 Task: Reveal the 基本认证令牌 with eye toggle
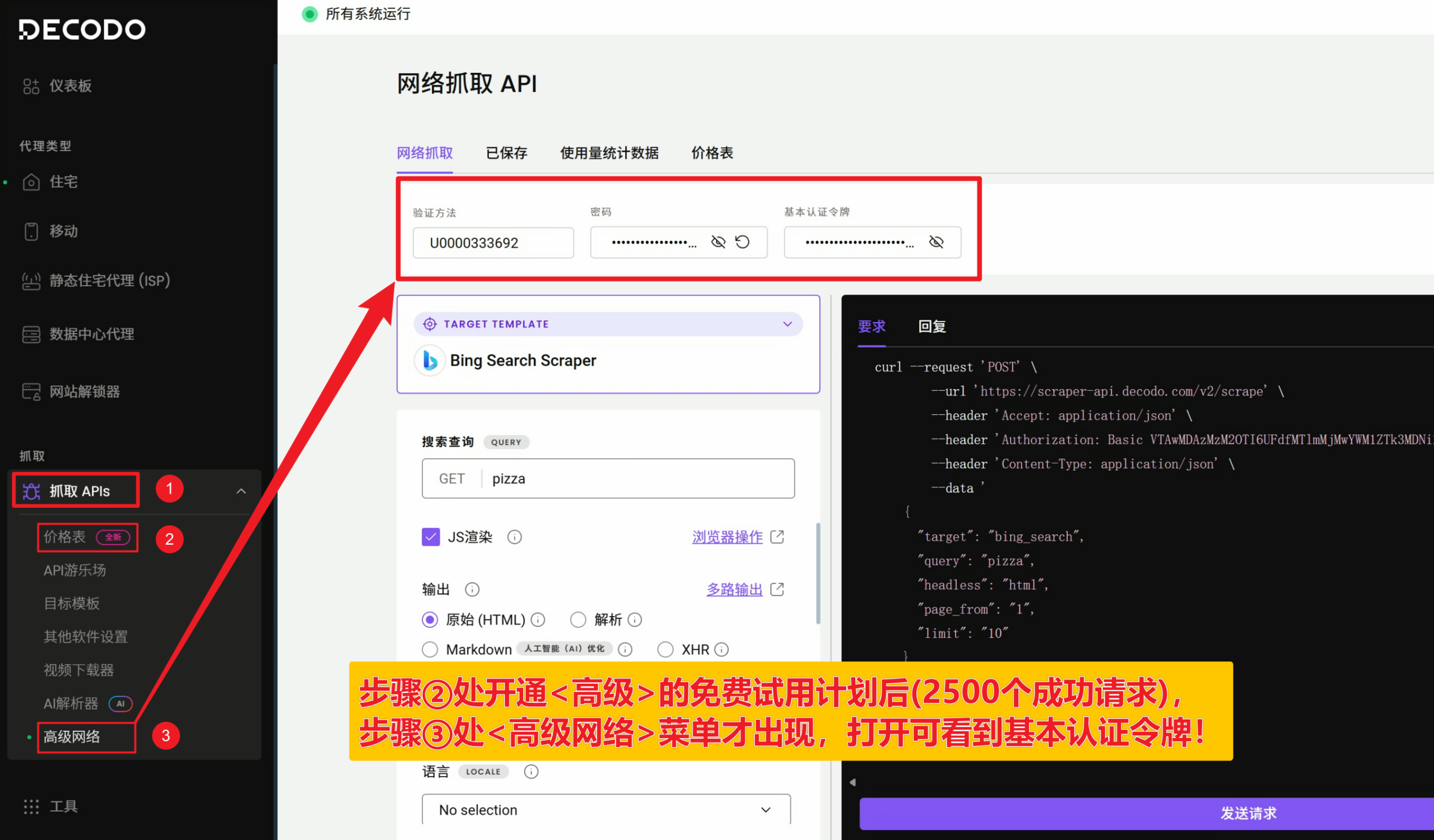click(936, 242)
